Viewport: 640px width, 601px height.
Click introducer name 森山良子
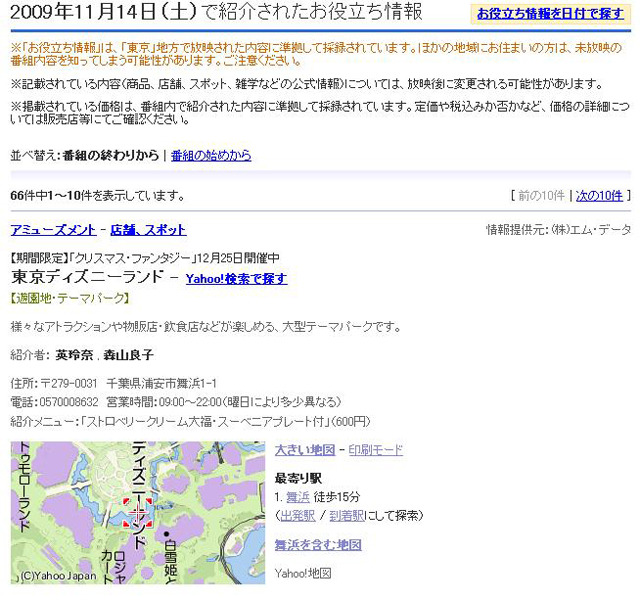[129, 355]
